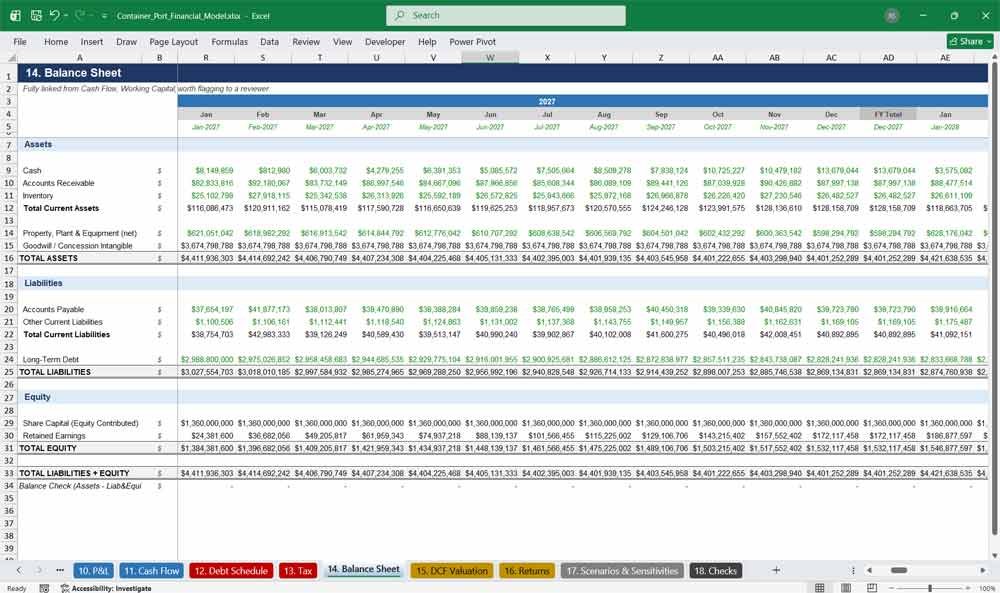Click the TOTAL ASSETS row label
Image resolution: width=1000 pixels, height=593 pixels.
pos(48,258)
